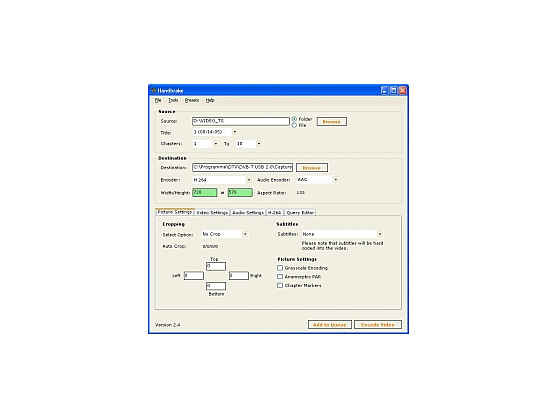Open the Help menu
This screenshot has height=418, width=557.
point(210,101)
